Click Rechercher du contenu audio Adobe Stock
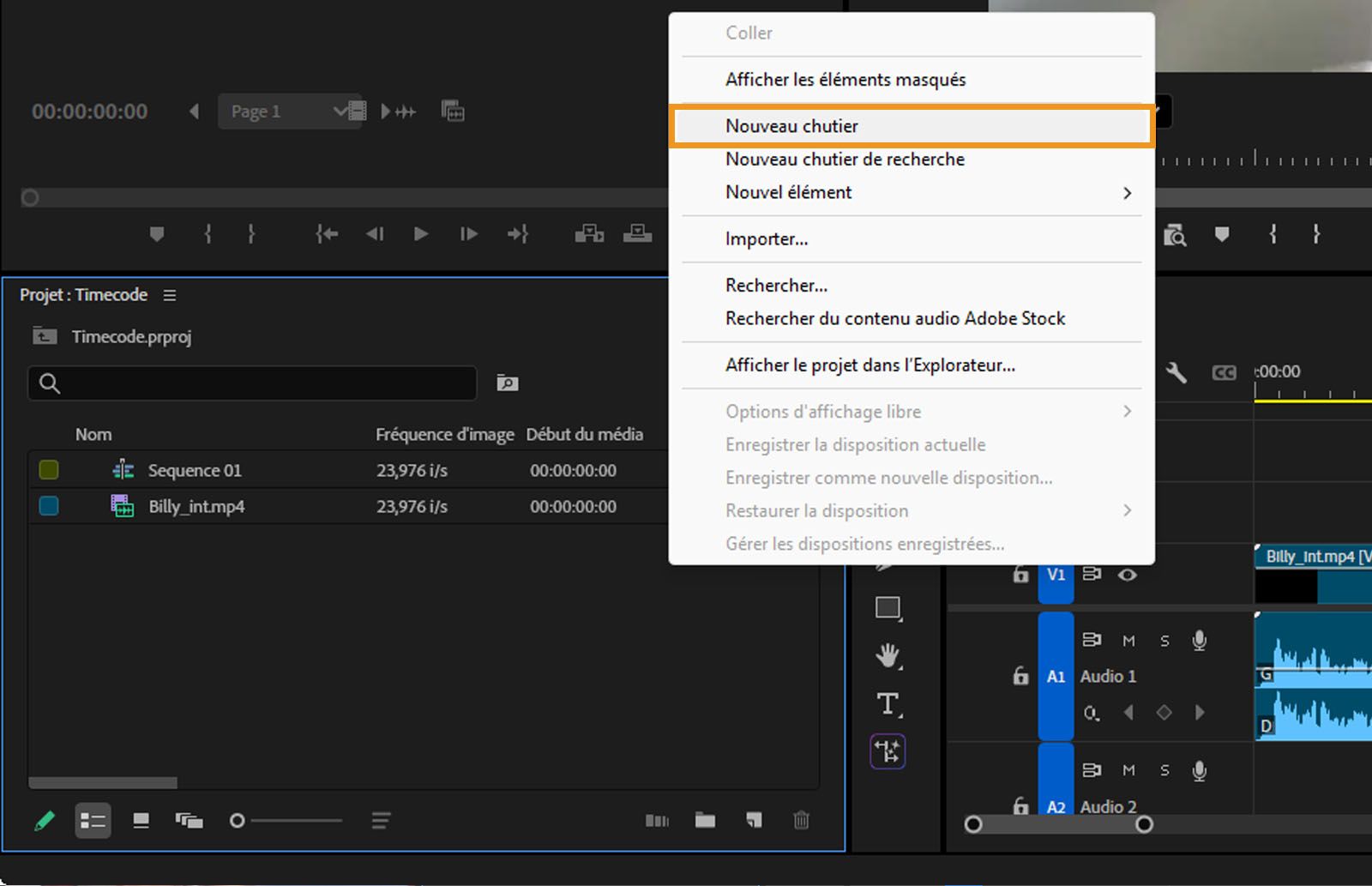 (x=895, y=318)
